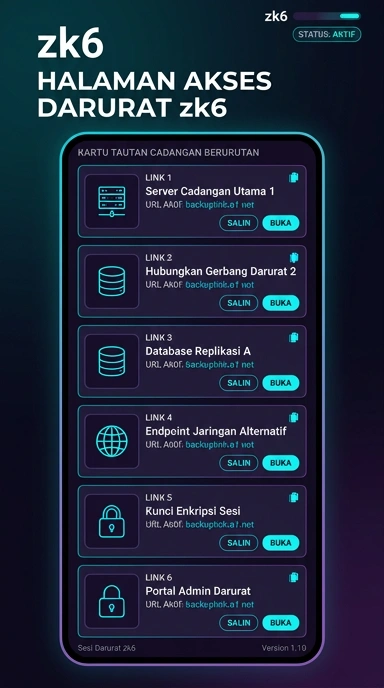Click the Version 1.10 footer text

(284, 648)
